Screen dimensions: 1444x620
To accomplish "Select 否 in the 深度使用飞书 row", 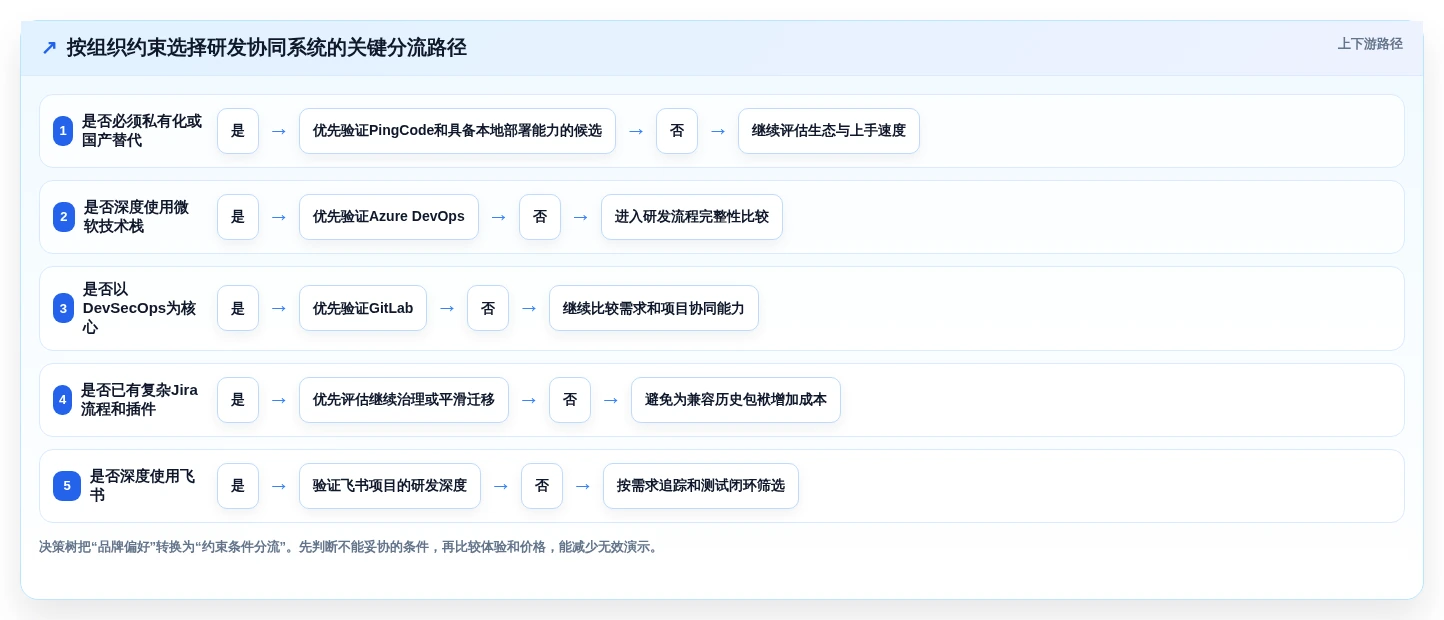I will coord(542,486).
